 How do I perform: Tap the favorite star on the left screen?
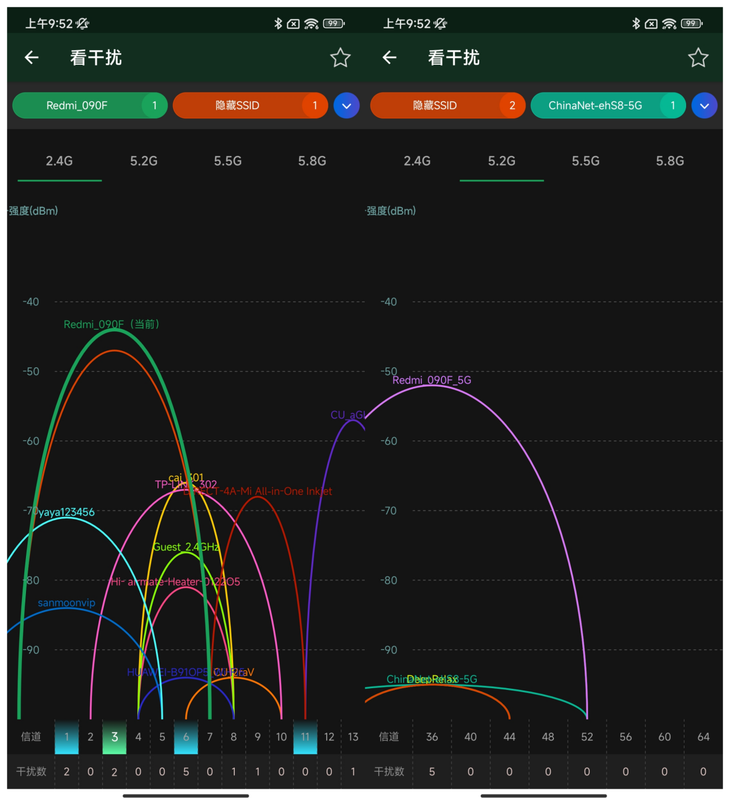[340, 58]
